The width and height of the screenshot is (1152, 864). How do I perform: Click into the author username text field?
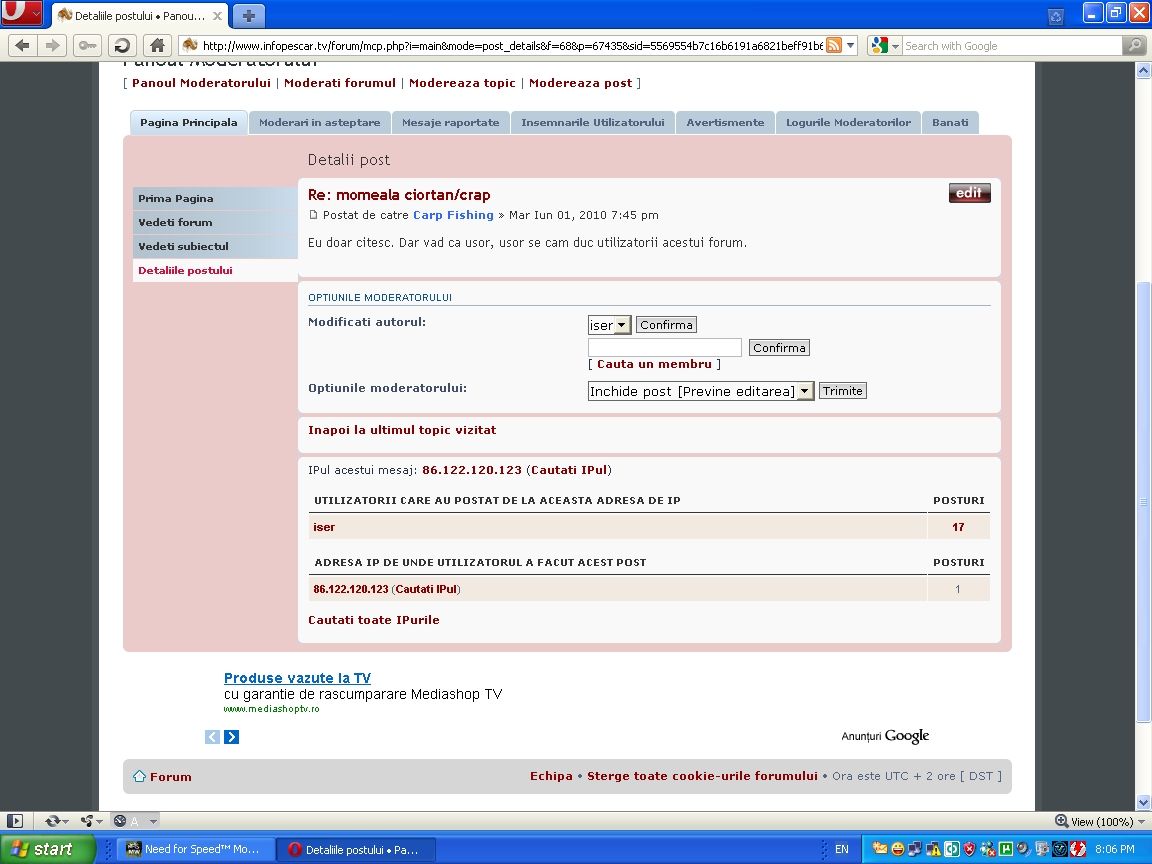665,348
